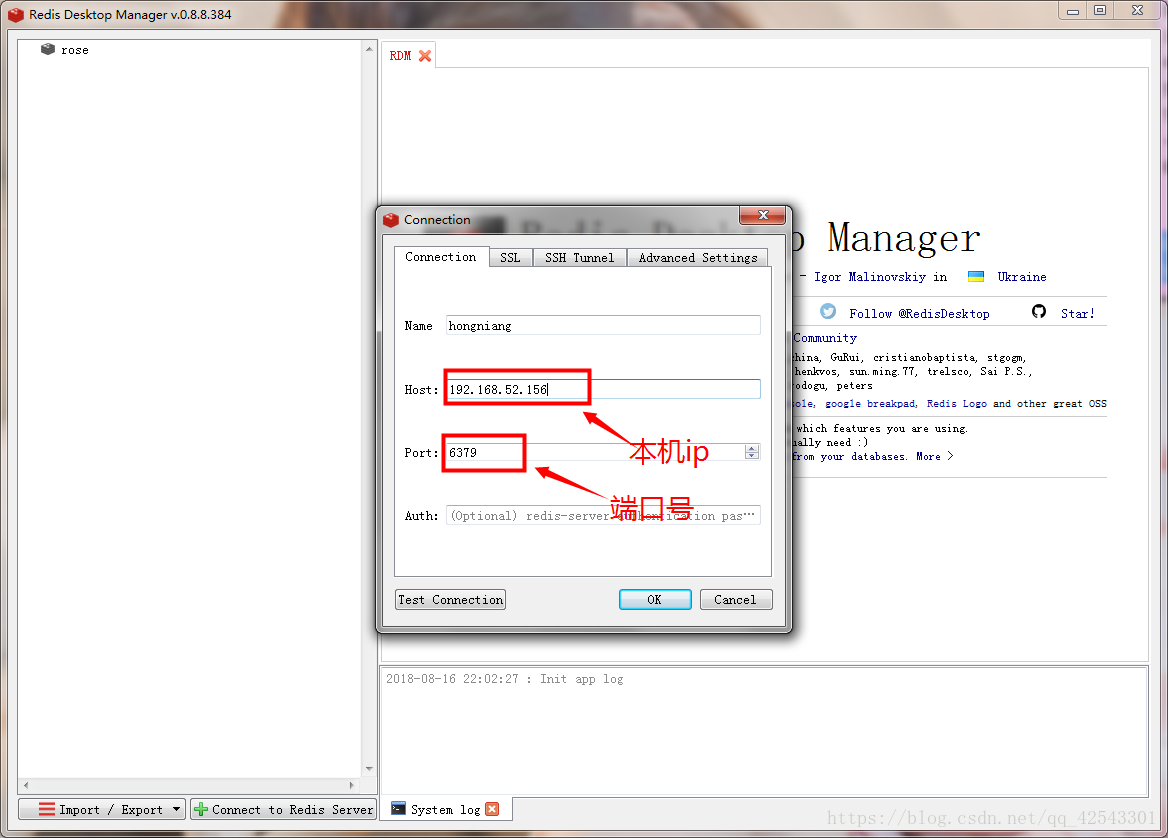The image size is (1168, 838).
Task: Click the Twitter bird icon
Action: pyautogui.click(x=828, y=311)
